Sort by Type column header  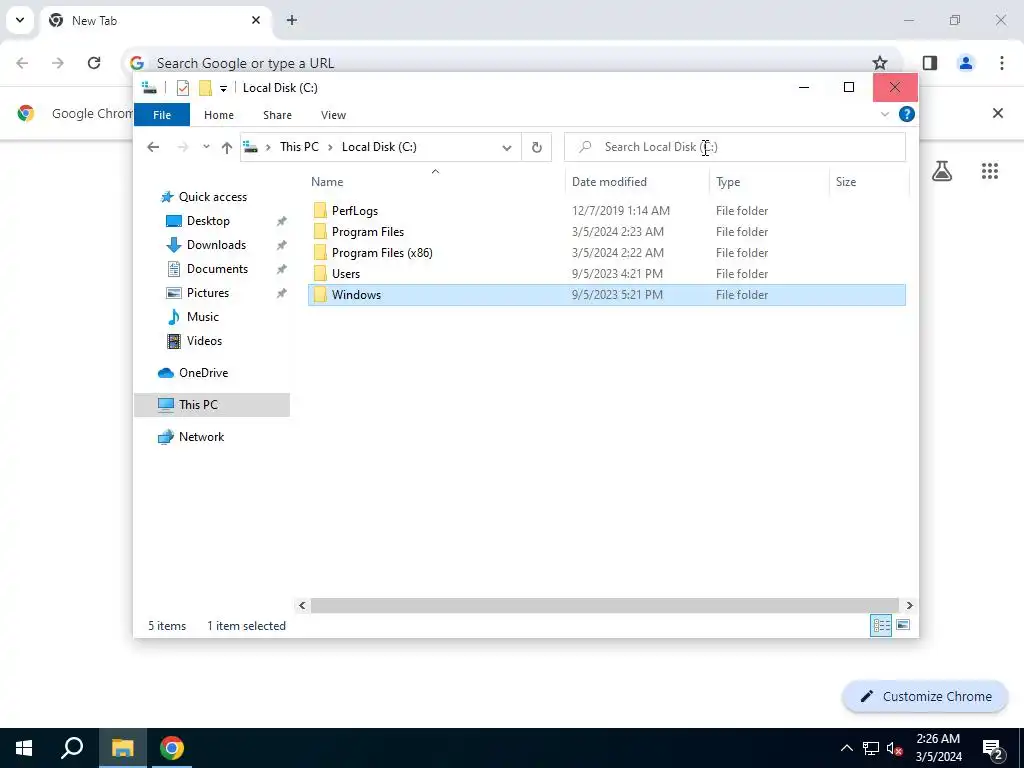click(x=769, y=182)
